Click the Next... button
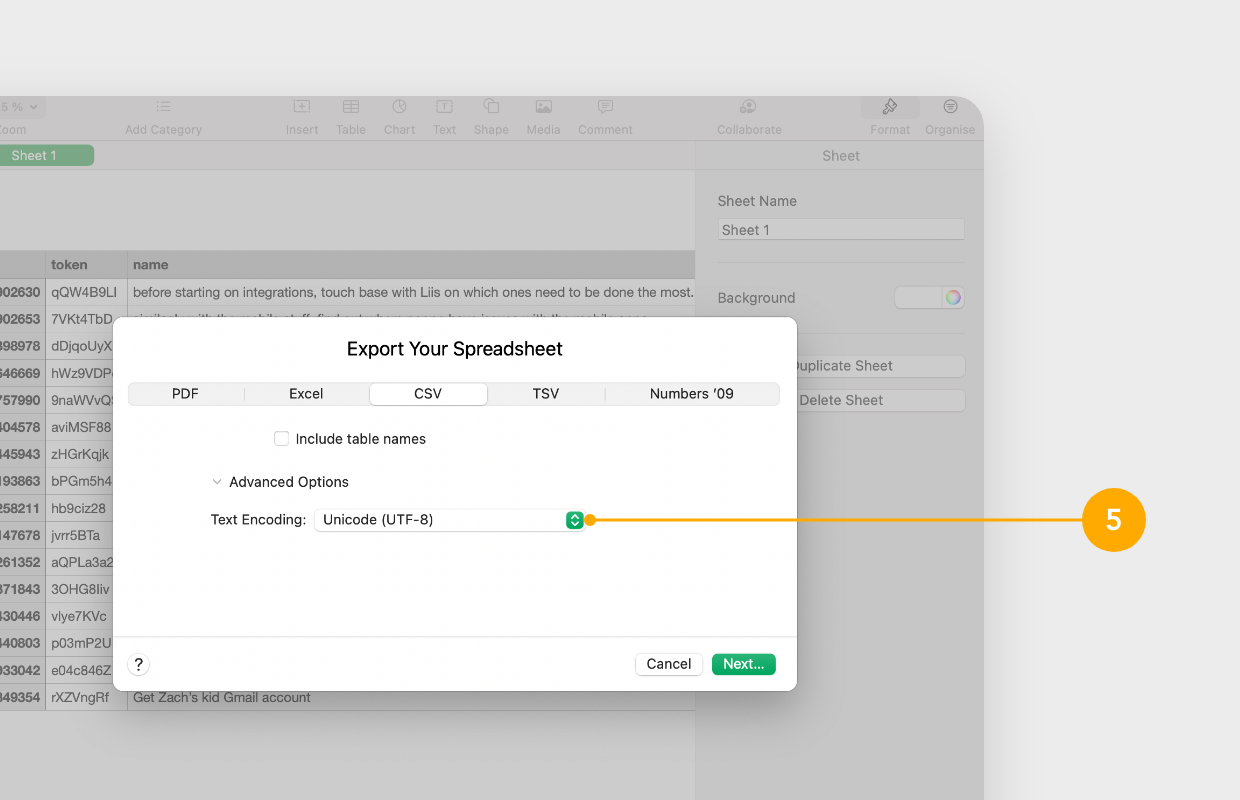This screenshot has width=1240, height=800. coord(743,664)
